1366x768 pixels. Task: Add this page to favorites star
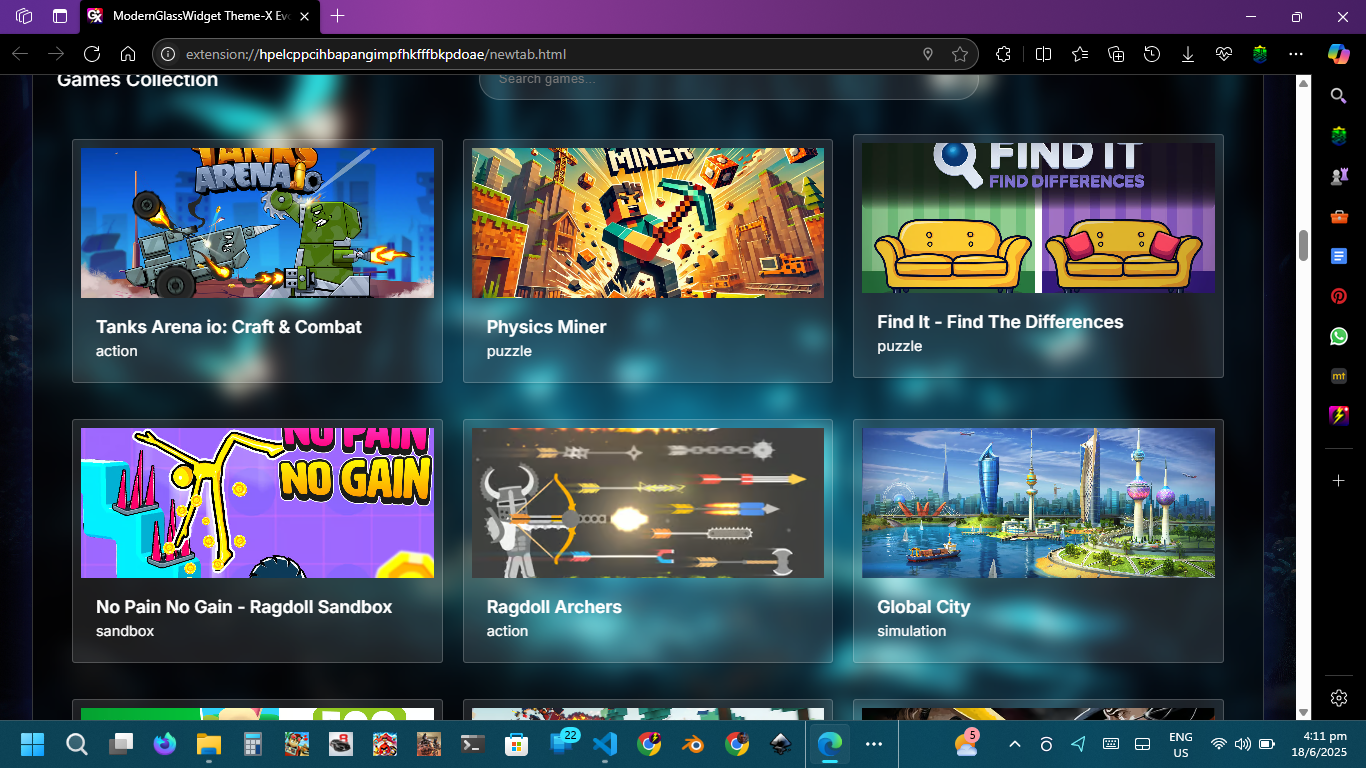(x=960, y=54)
